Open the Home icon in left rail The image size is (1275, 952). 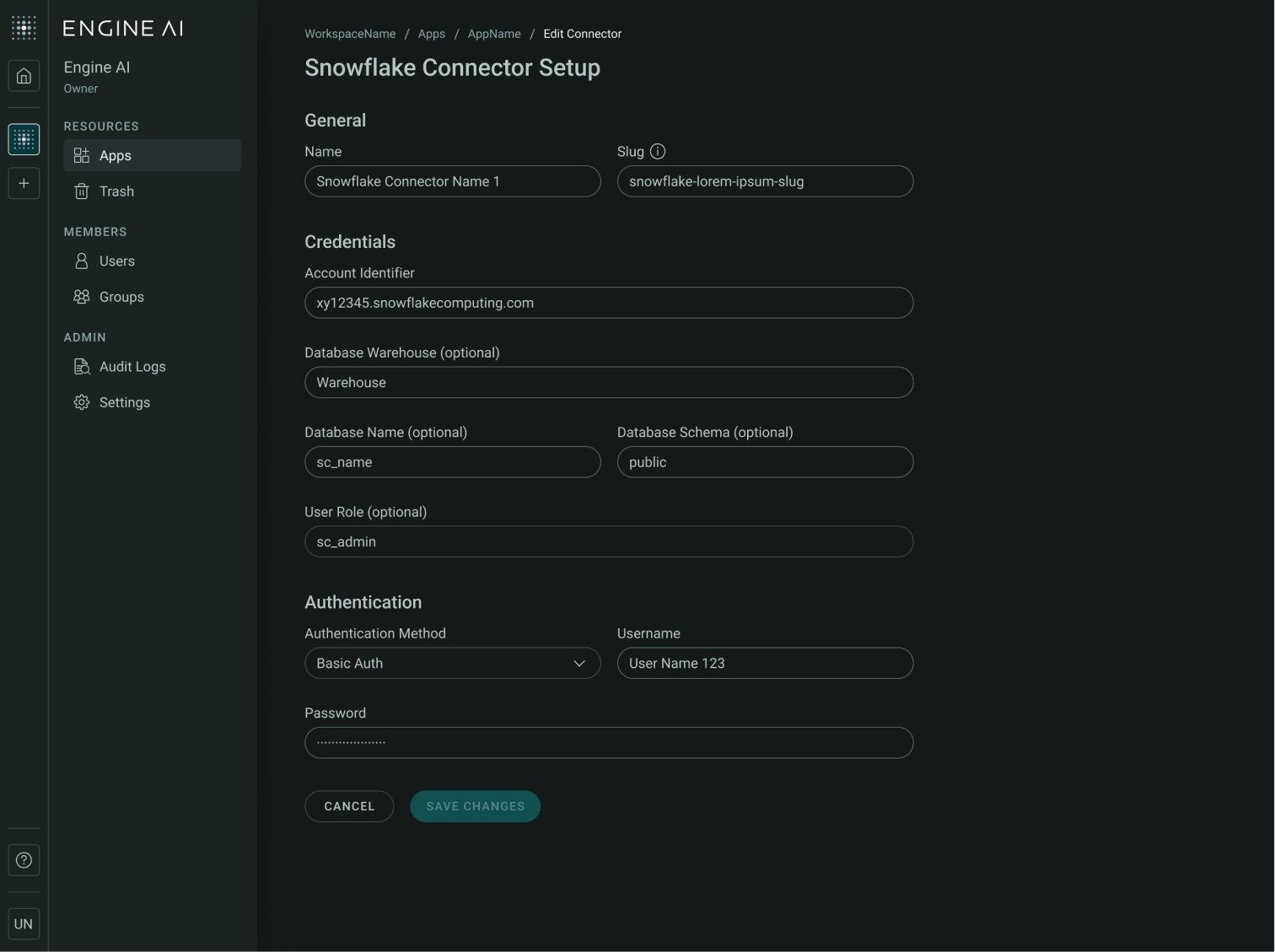[24, 76]
